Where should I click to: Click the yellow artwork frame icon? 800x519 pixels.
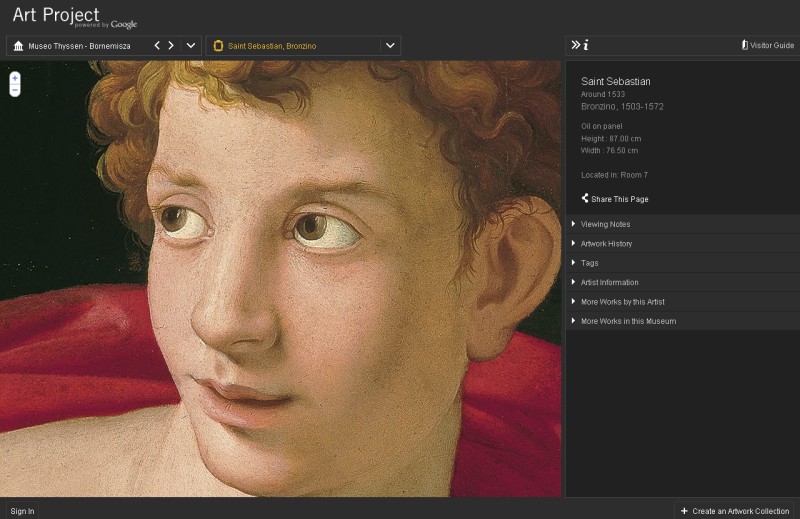219,46
